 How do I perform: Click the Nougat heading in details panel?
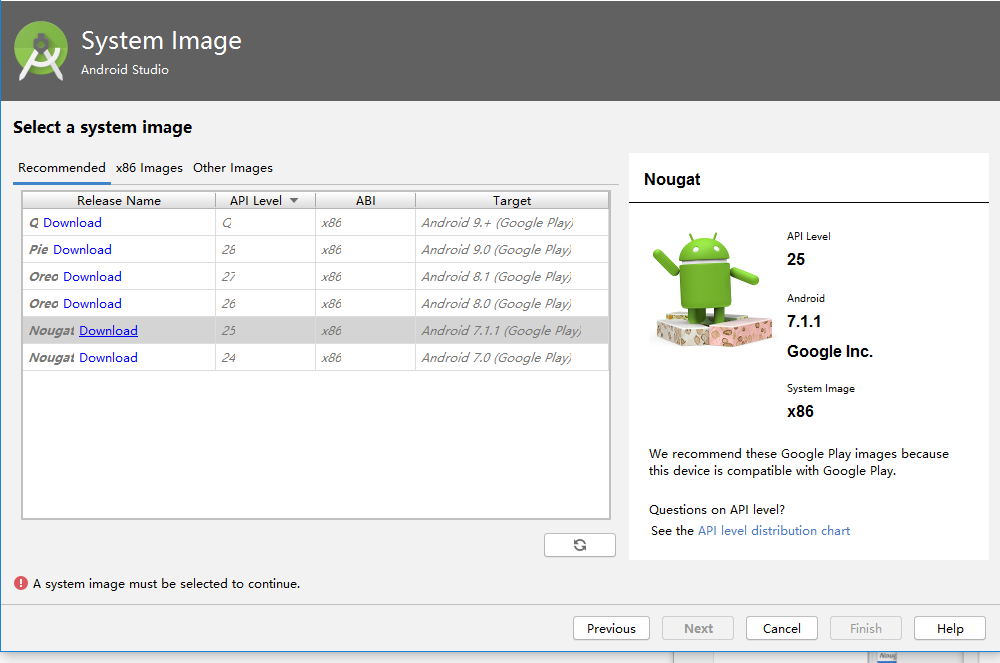pos(672,179)
